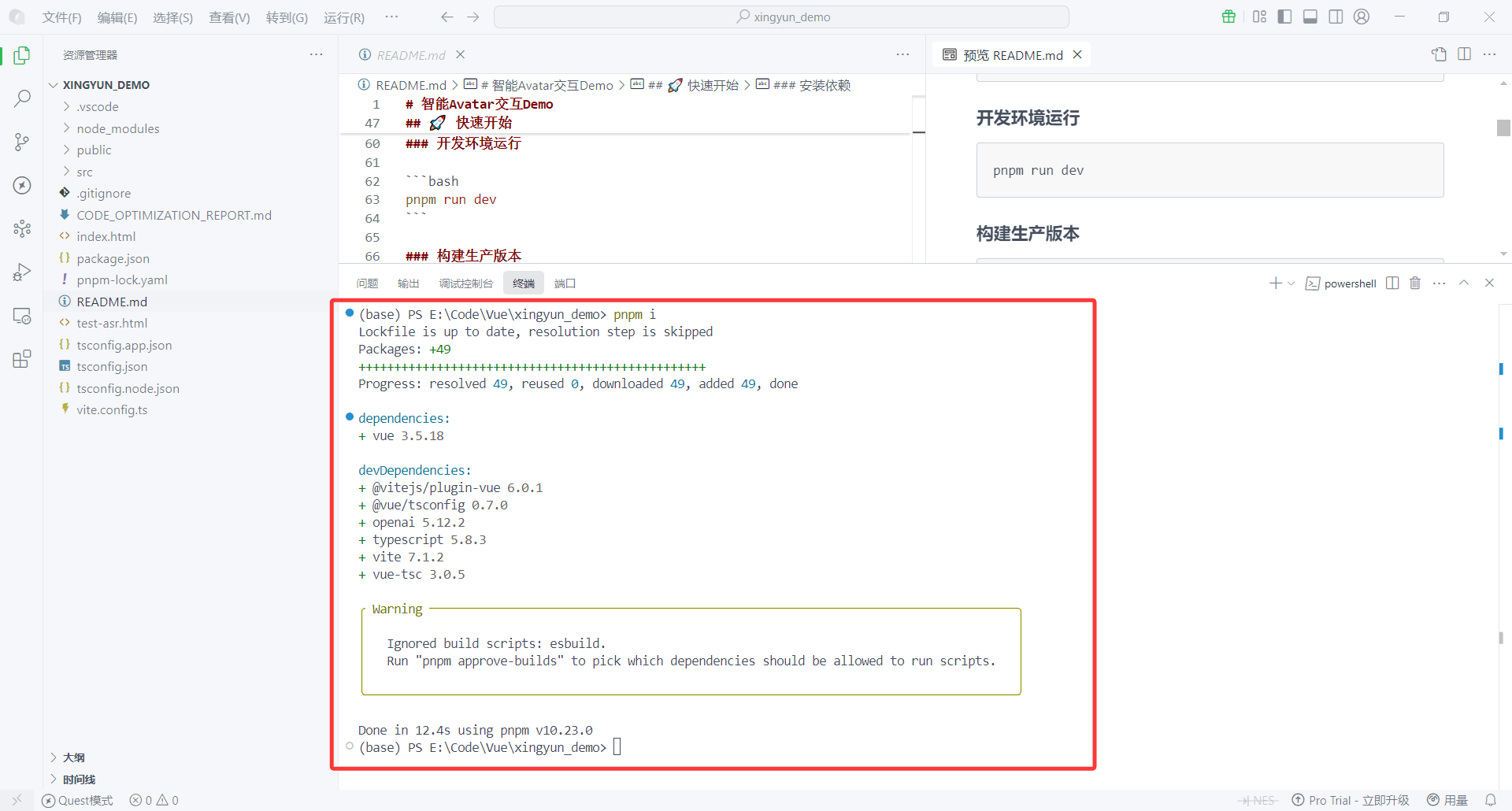Navigate forward with the right arrow

coord(472,17)
